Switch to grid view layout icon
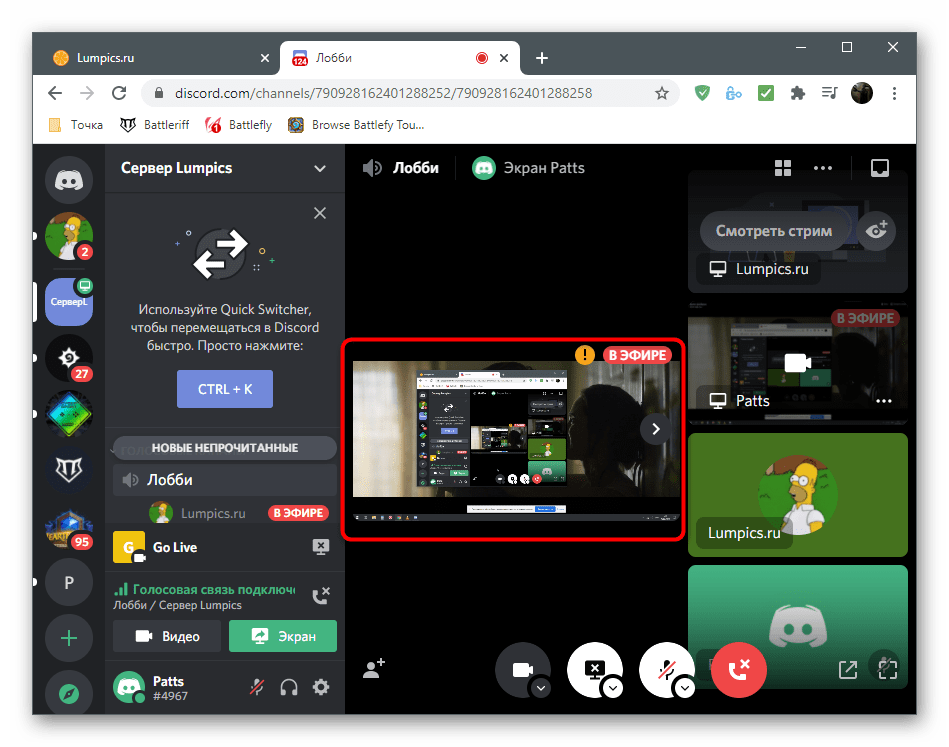949x747 pixels. click(783, 168)
